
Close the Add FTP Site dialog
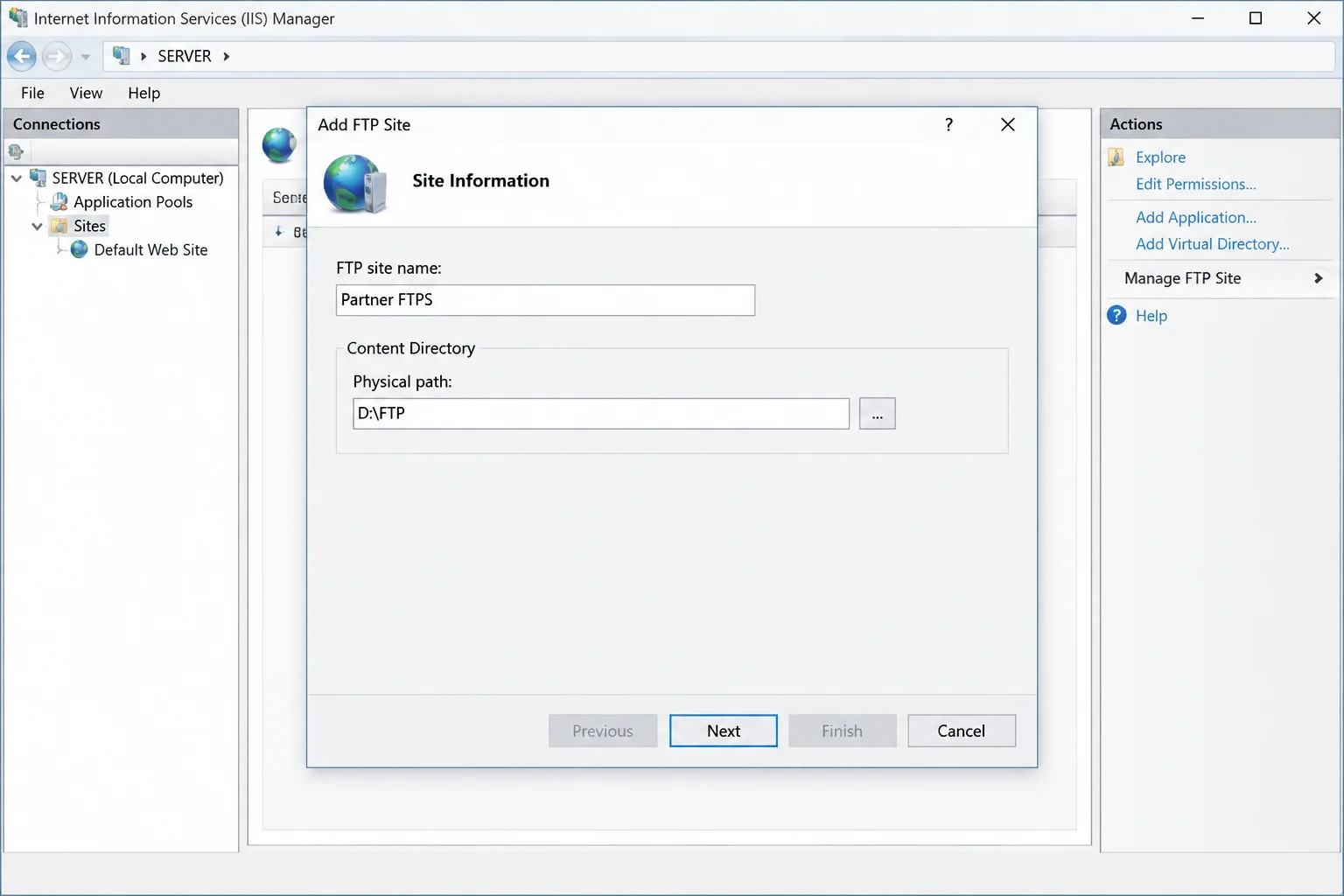pyautogui.click(x=1008, y=124)
